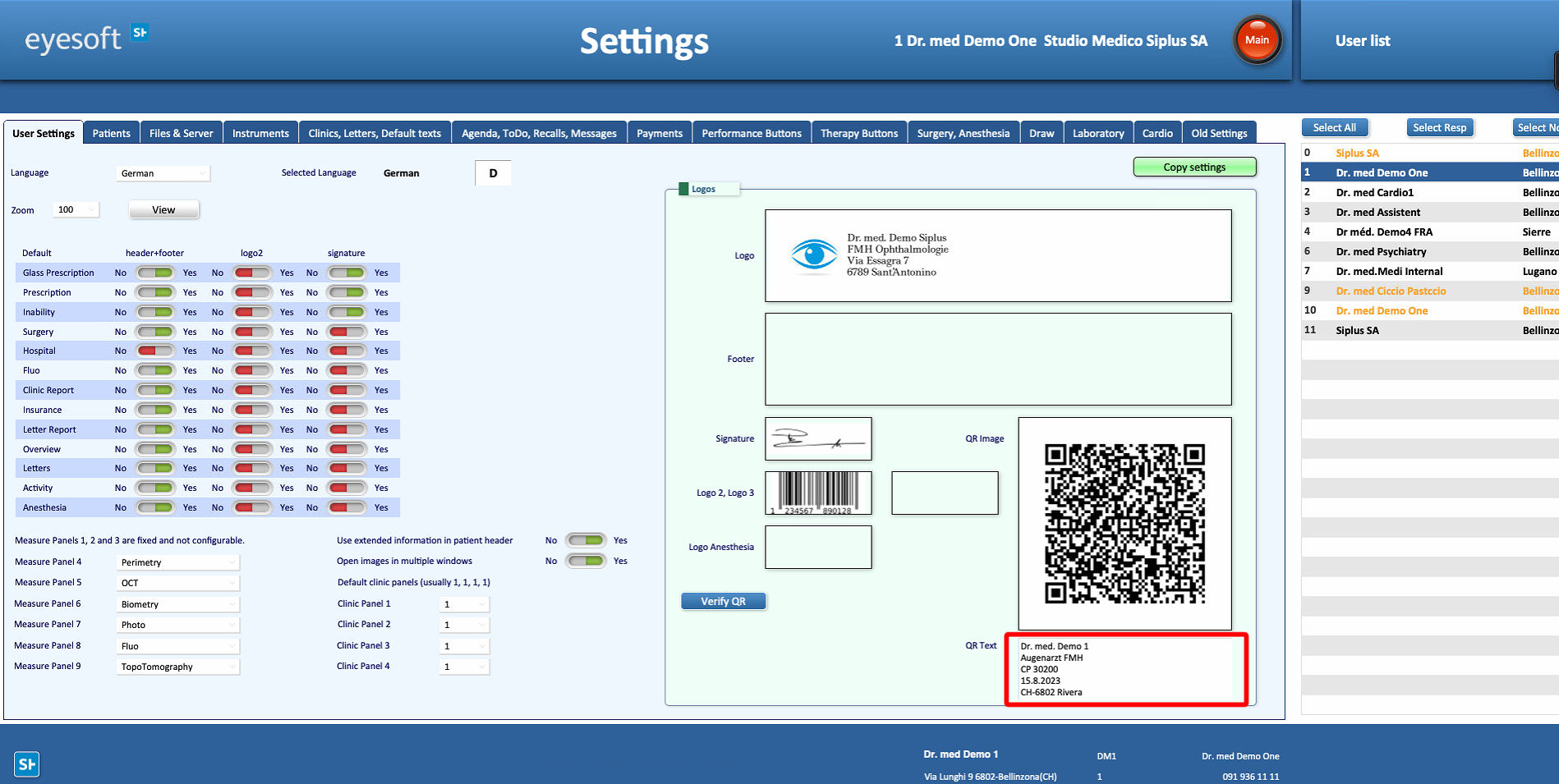Click the Copy settings button

(1194, 167)
